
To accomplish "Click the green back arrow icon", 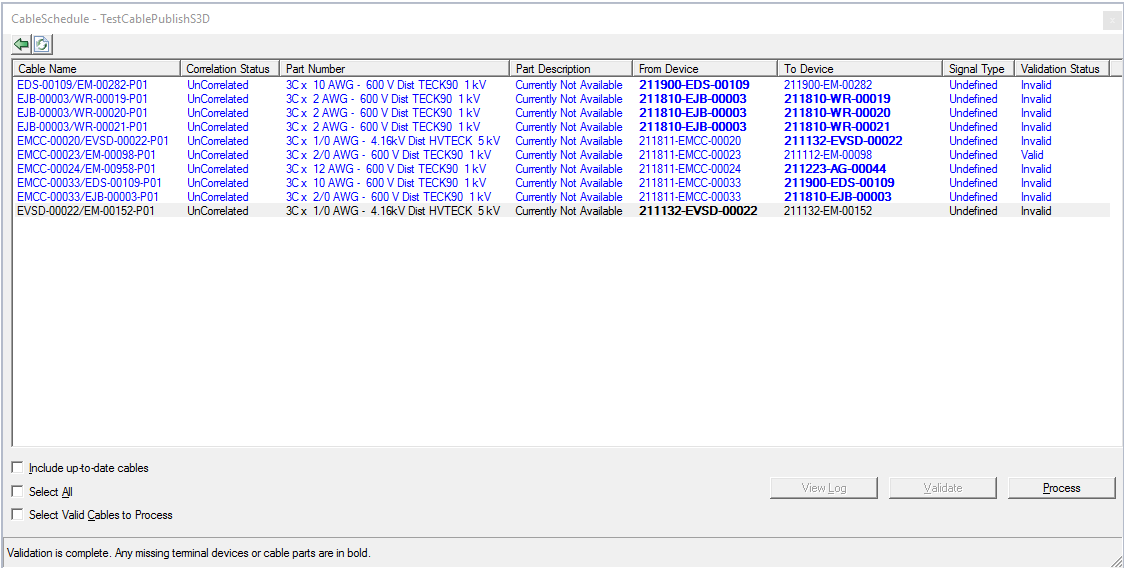I will pos(22,44).
